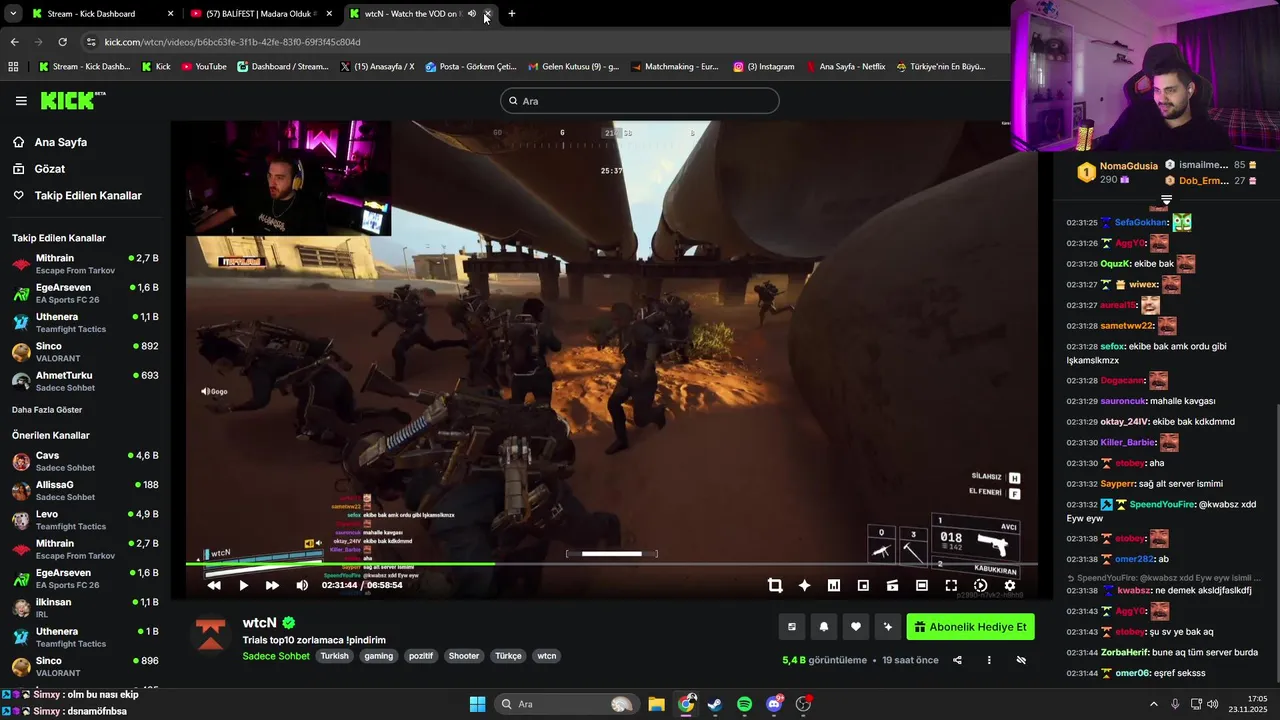
Task: Open playback speed options
Action: tap(980, 585)
